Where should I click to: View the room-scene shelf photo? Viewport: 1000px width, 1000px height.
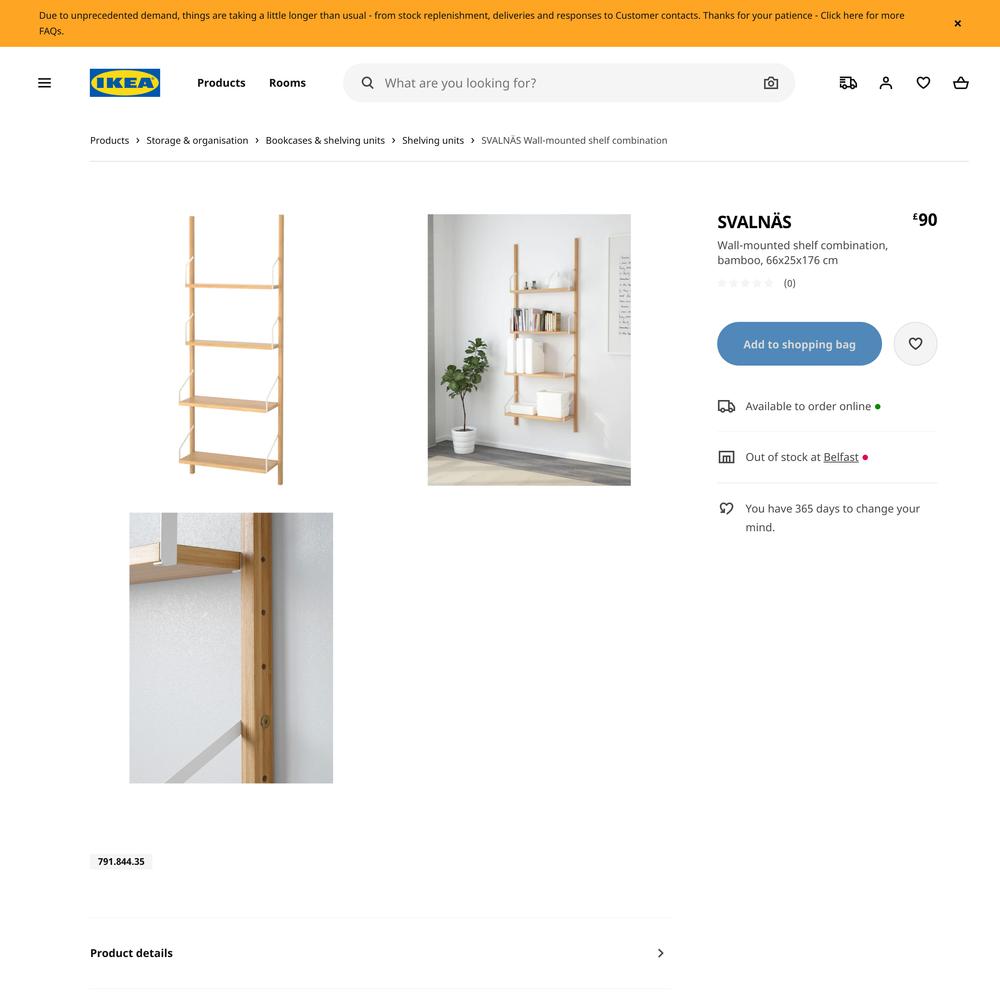(x=529, y=349)
